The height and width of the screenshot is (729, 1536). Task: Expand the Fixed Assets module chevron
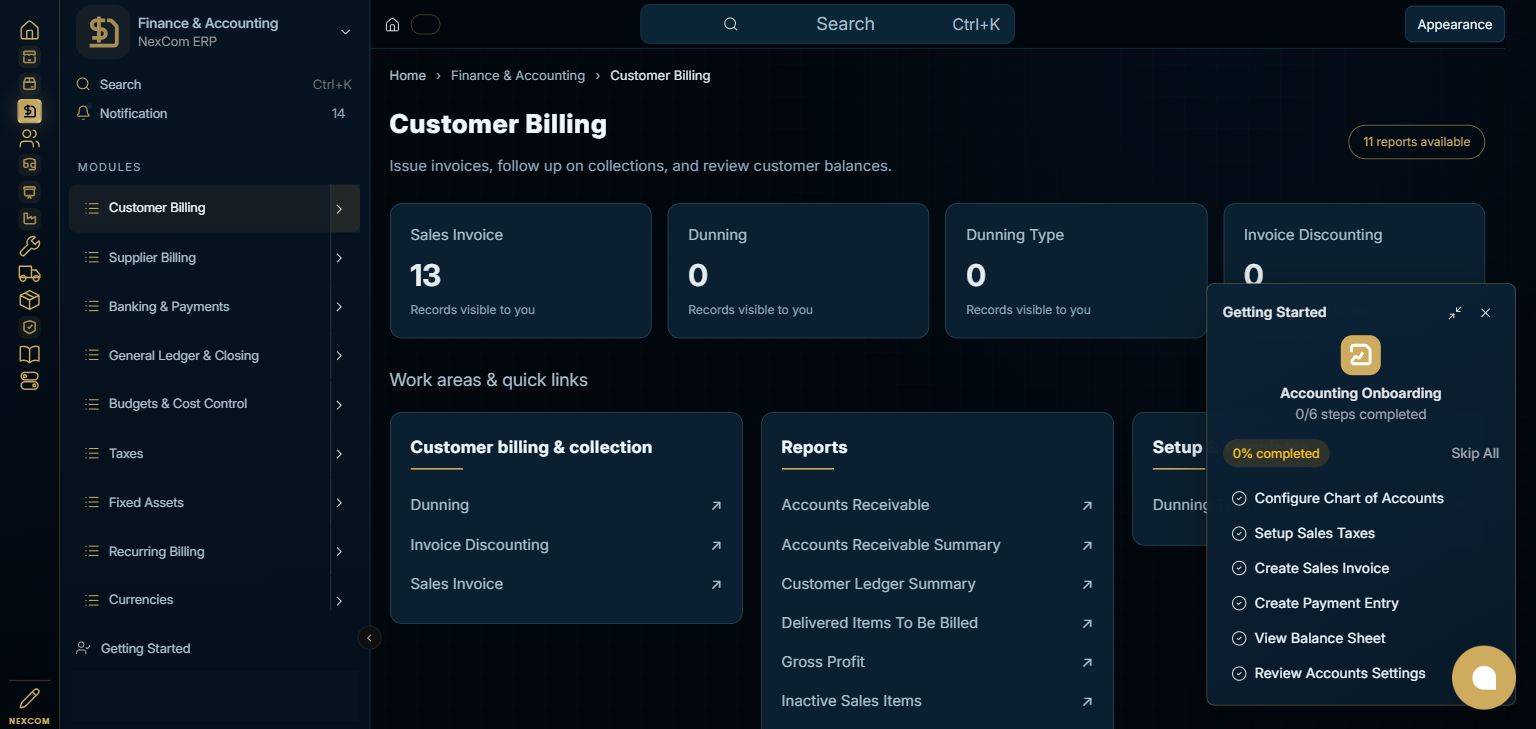coord(339,503)
